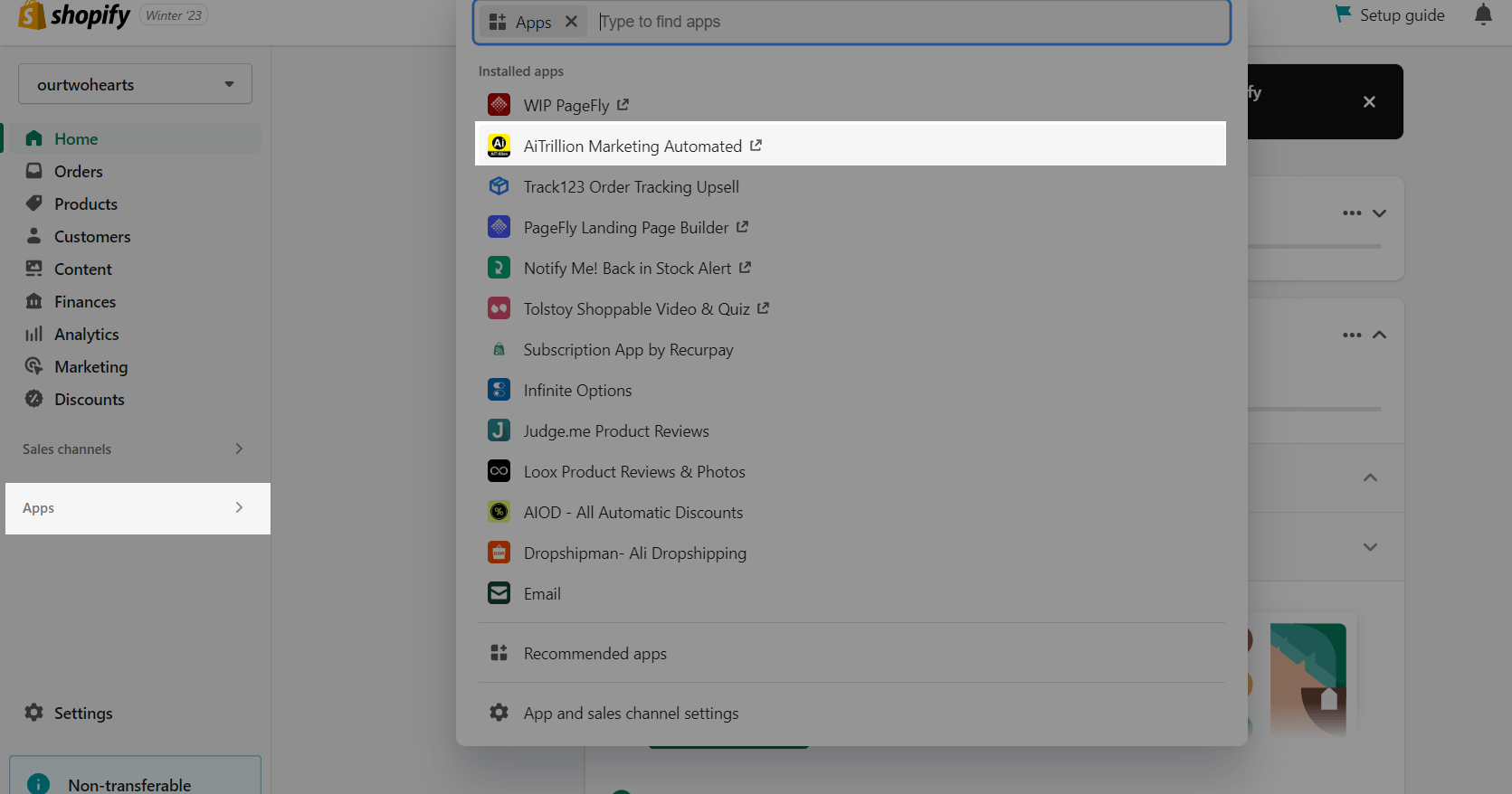Click the Notify Me! app icon
This screenshot has height=794, width=1512.
(499, 268)
